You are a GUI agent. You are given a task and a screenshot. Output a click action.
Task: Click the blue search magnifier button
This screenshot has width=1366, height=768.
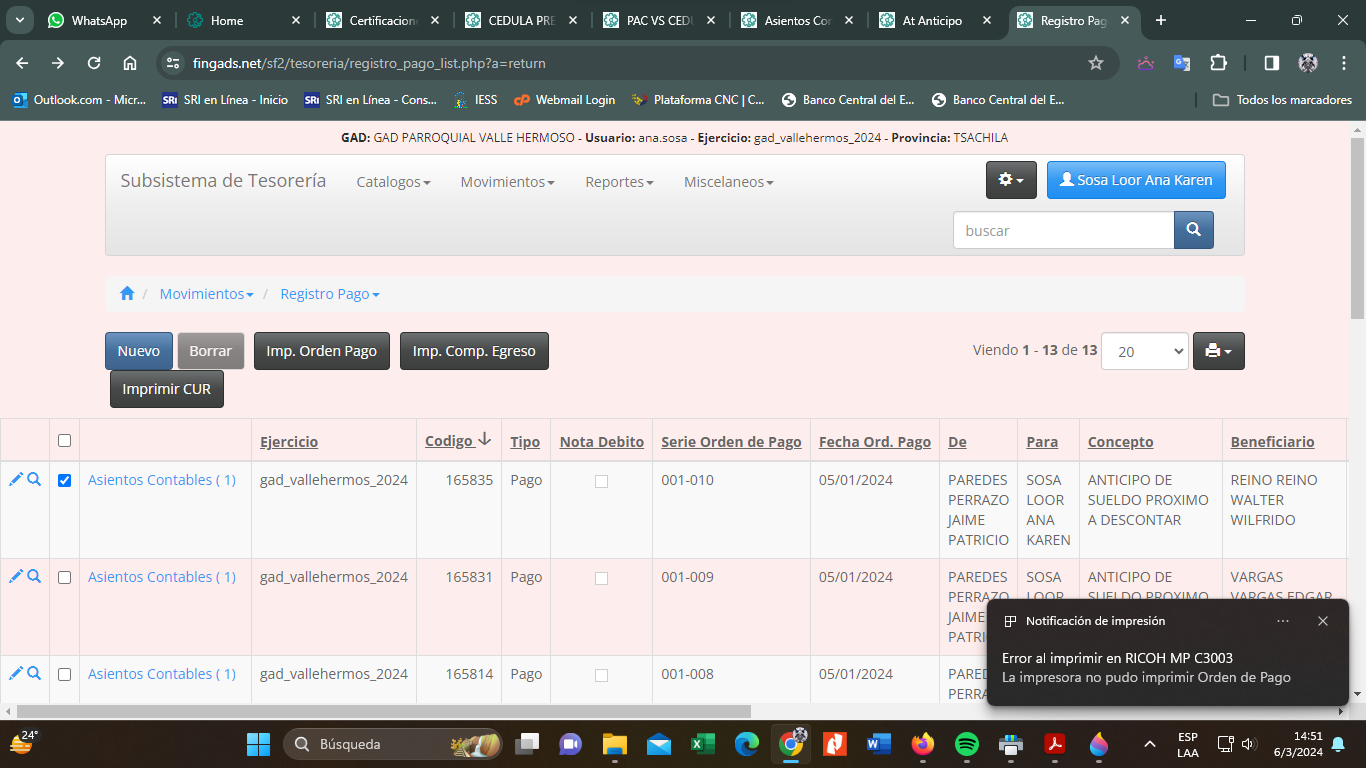[x=1193, y=230]
